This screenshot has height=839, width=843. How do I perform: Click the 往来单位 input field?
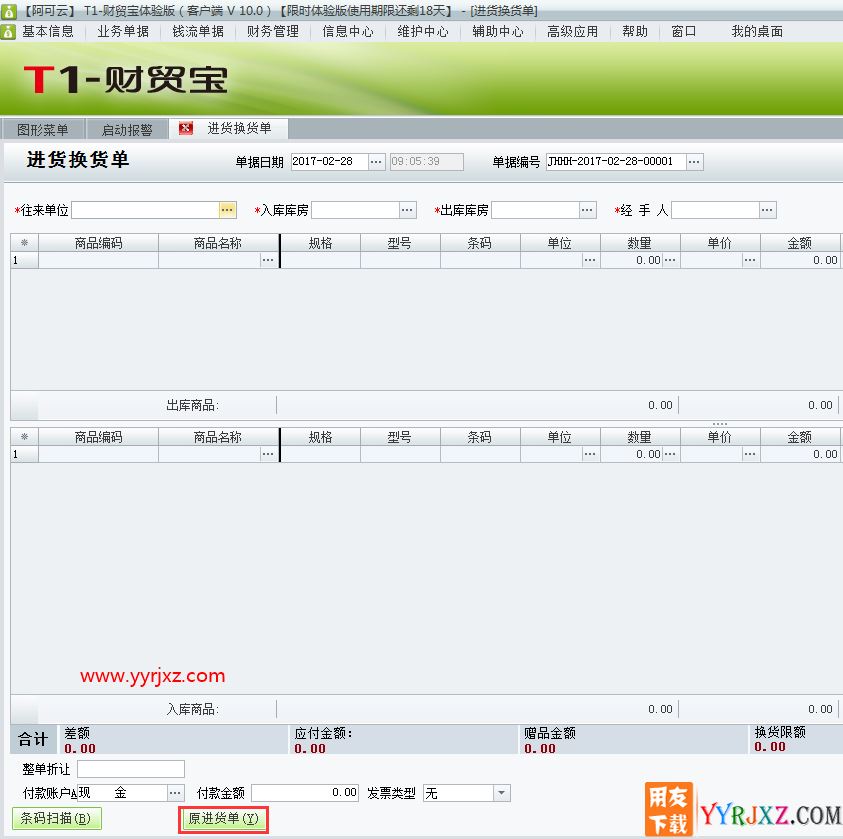coord(145,210)
